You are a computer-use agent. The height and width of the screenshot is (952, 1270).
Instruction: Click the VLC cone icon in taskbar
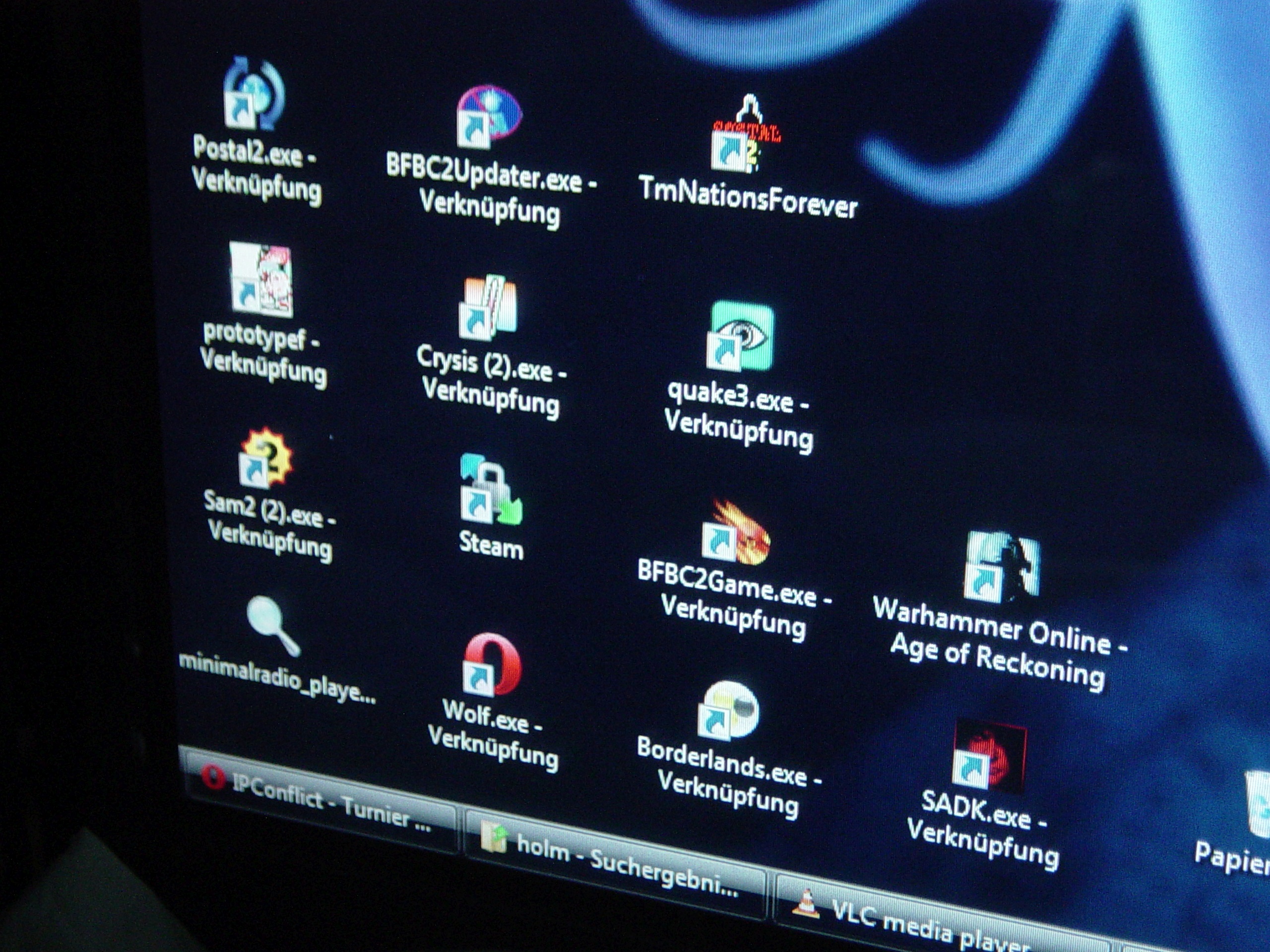coord(806,904)
